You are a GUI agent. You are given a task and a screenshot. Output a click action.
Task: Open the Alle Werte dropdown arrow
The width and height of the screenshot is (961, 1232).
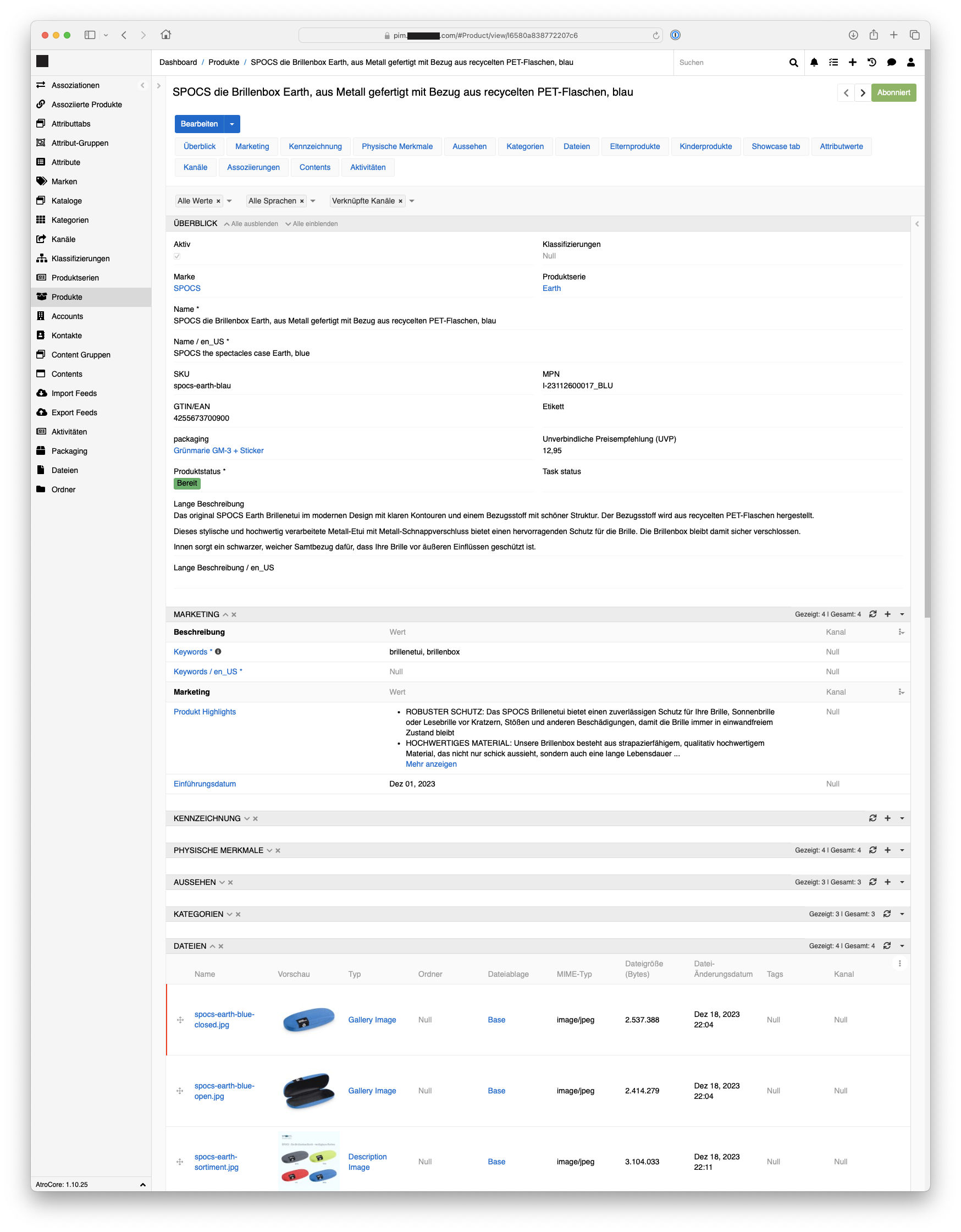pyautogui.click(x=230, y=201)
